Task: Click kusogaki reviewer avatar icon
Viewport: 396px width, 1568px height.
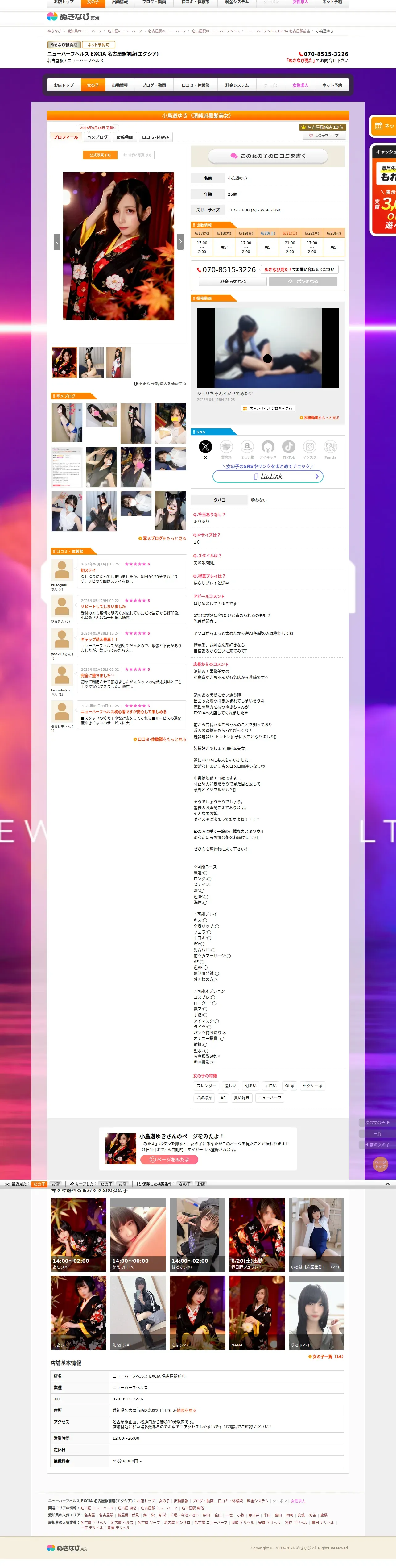Action: 61,570
